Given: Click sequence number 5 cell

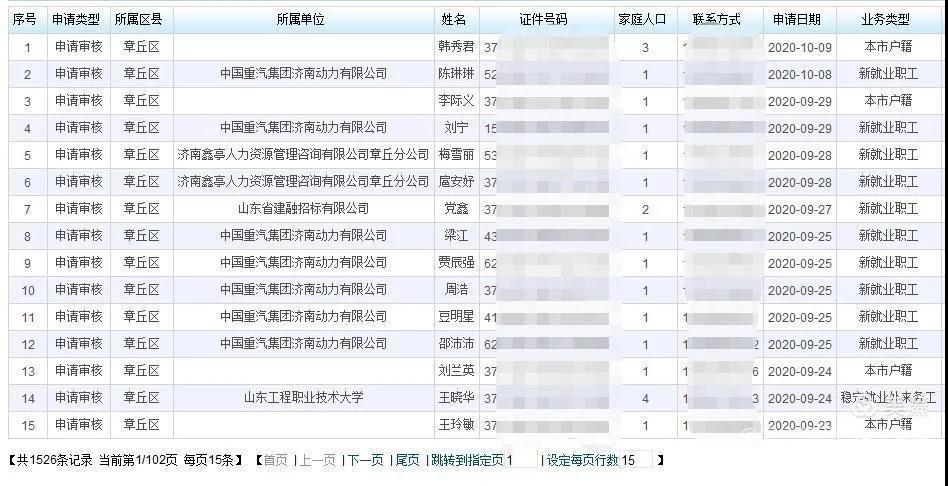Looking at the screenshot, I should (27, 155).
